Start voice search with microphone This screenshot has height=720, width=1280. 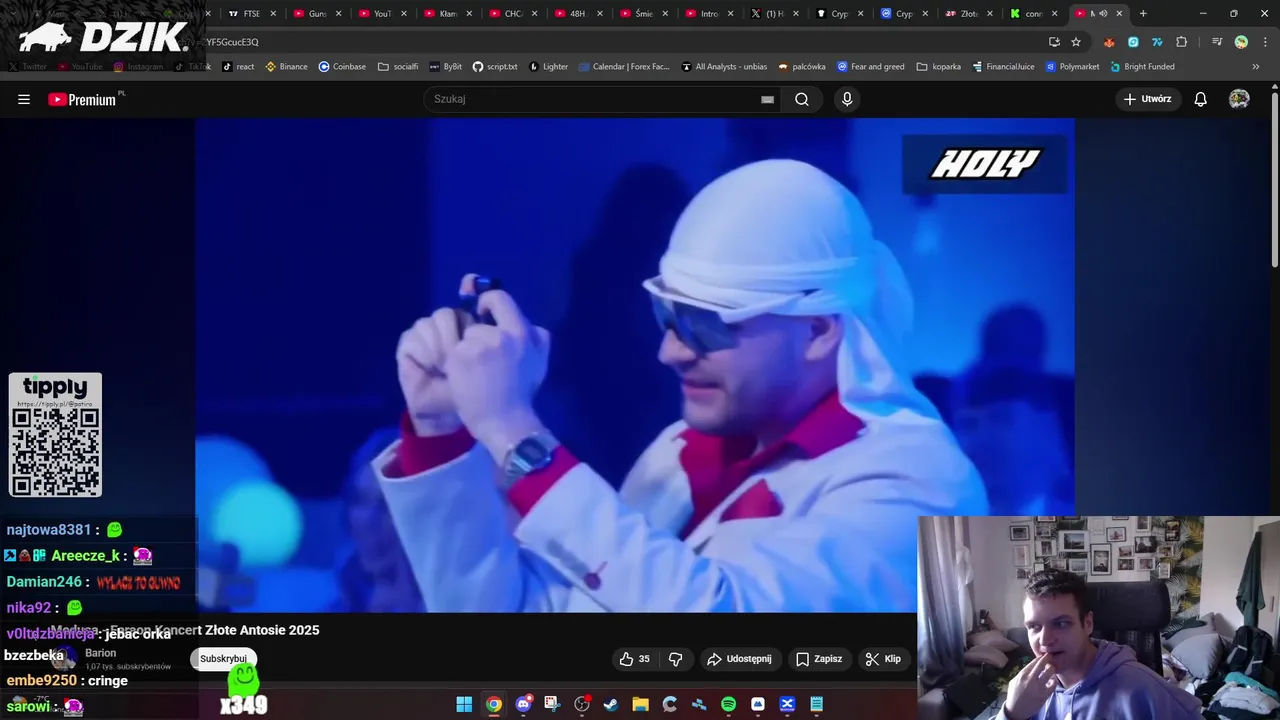[847, 99]
